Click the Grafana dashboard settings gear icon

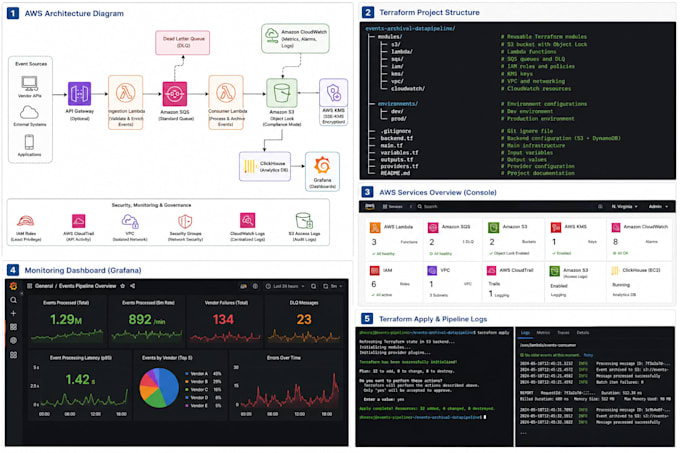[255, 286]
